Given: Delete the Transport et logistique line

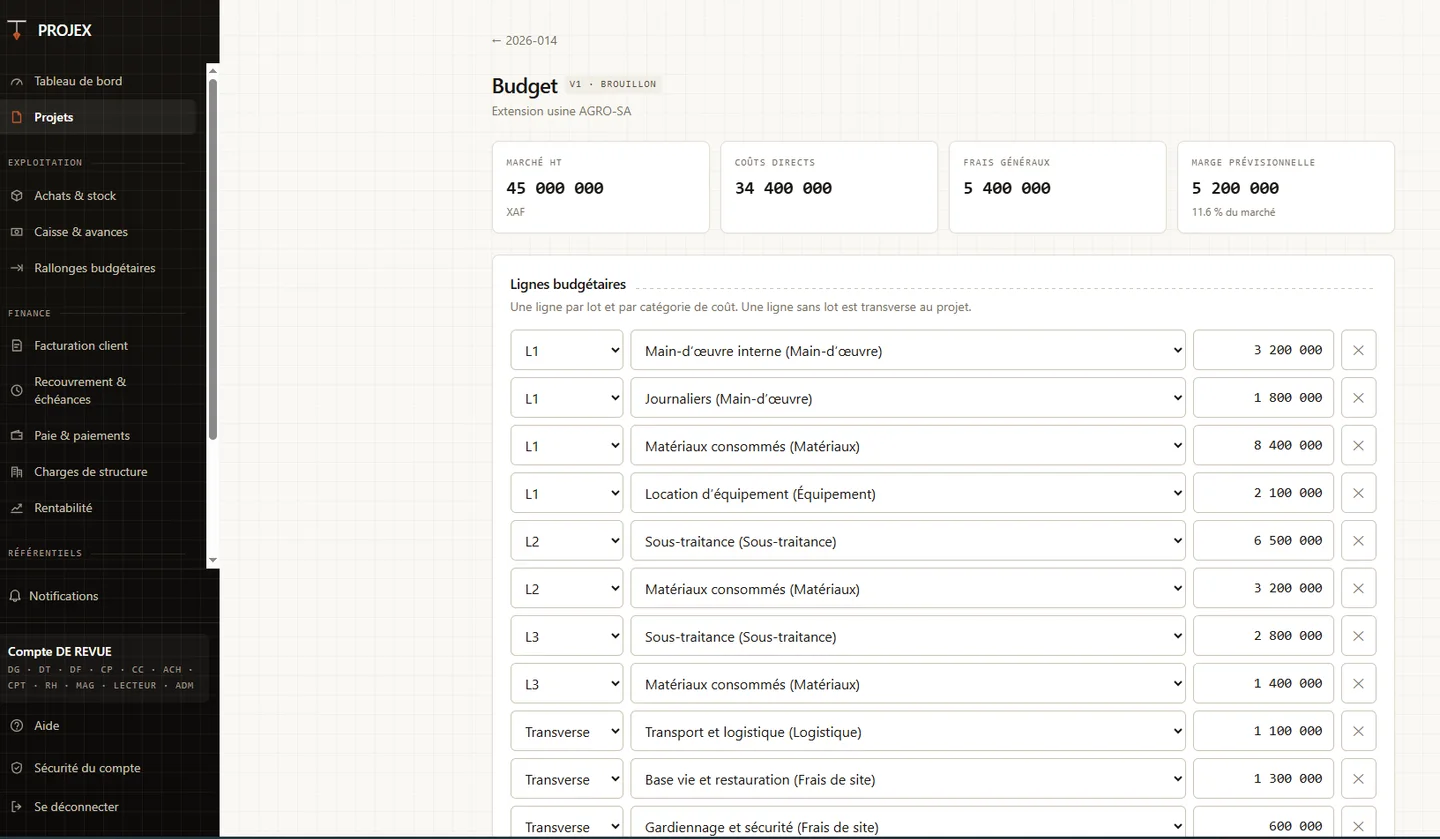Looking at the screenshot, I should coord(1358,731).
